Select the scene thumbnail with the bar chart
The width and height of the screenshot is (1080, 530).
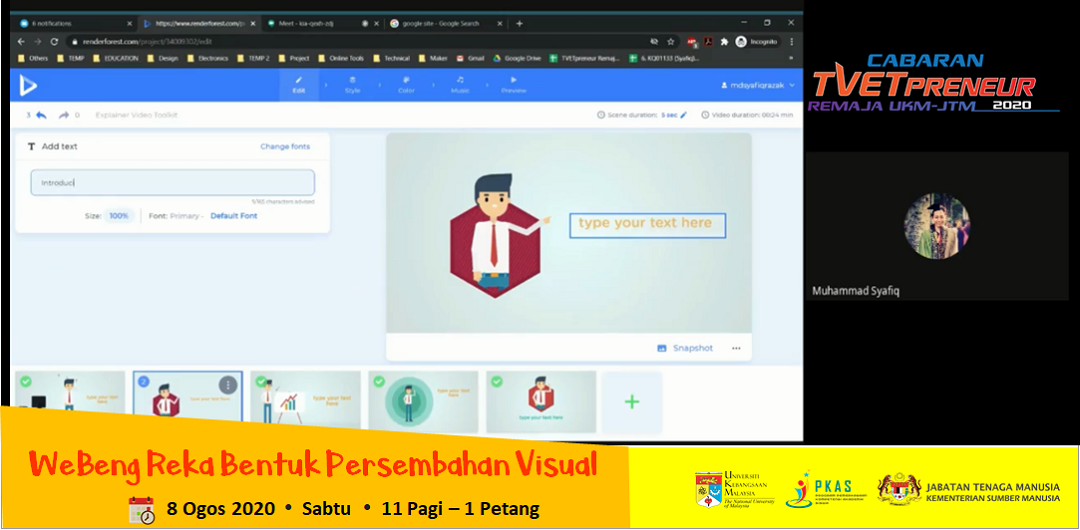tap(306, 402)
